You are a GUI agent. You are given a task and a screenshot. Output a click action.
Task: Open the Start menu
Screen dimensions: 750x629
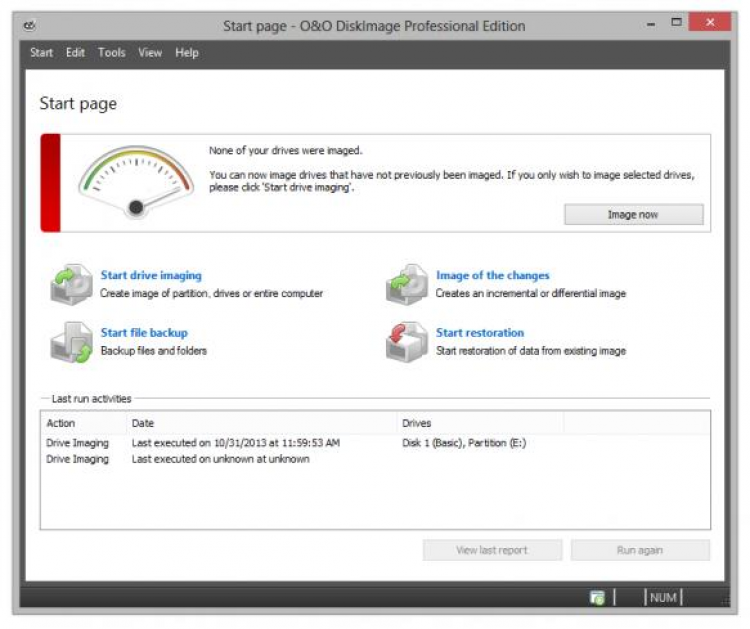41,53
